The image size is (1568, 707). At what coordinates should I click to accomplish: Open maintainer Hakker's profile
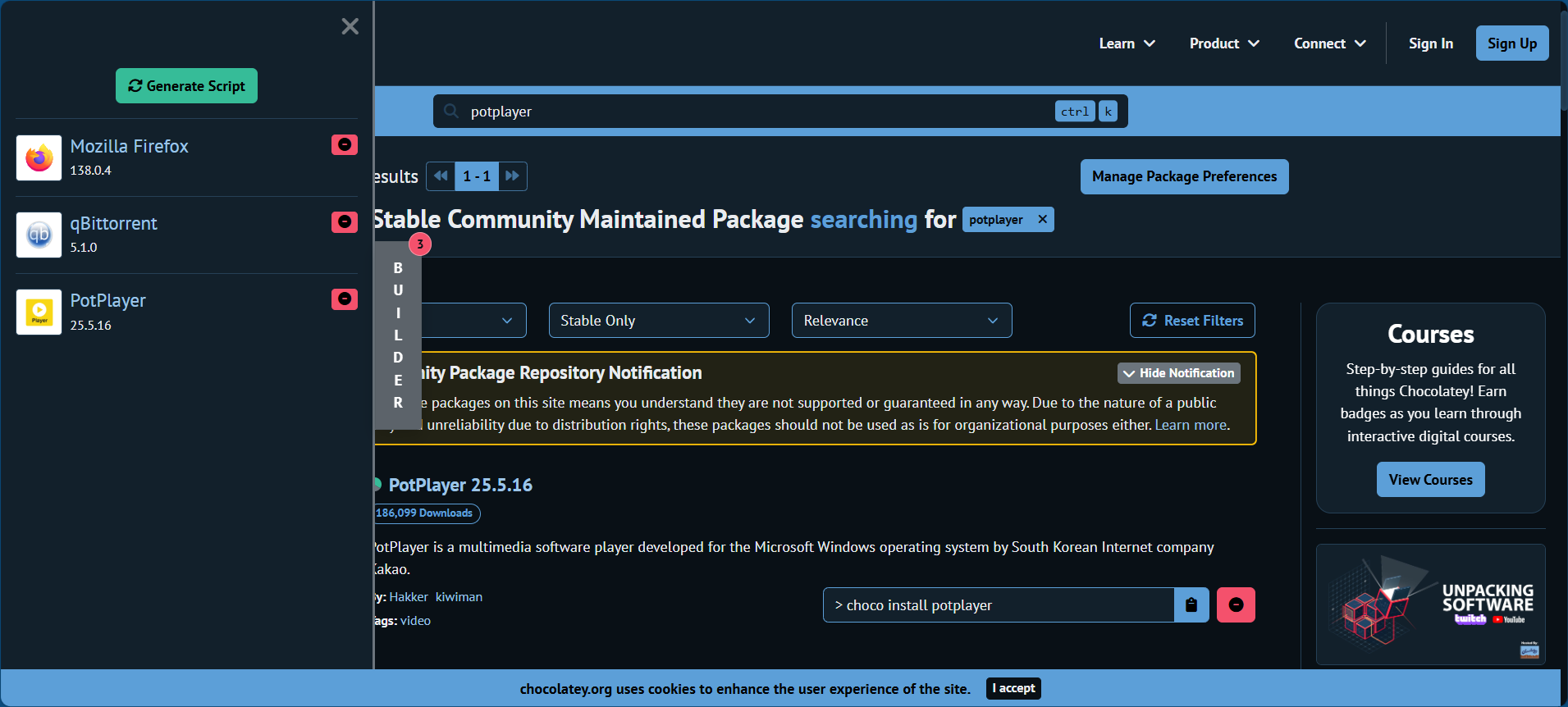[409, 597]
